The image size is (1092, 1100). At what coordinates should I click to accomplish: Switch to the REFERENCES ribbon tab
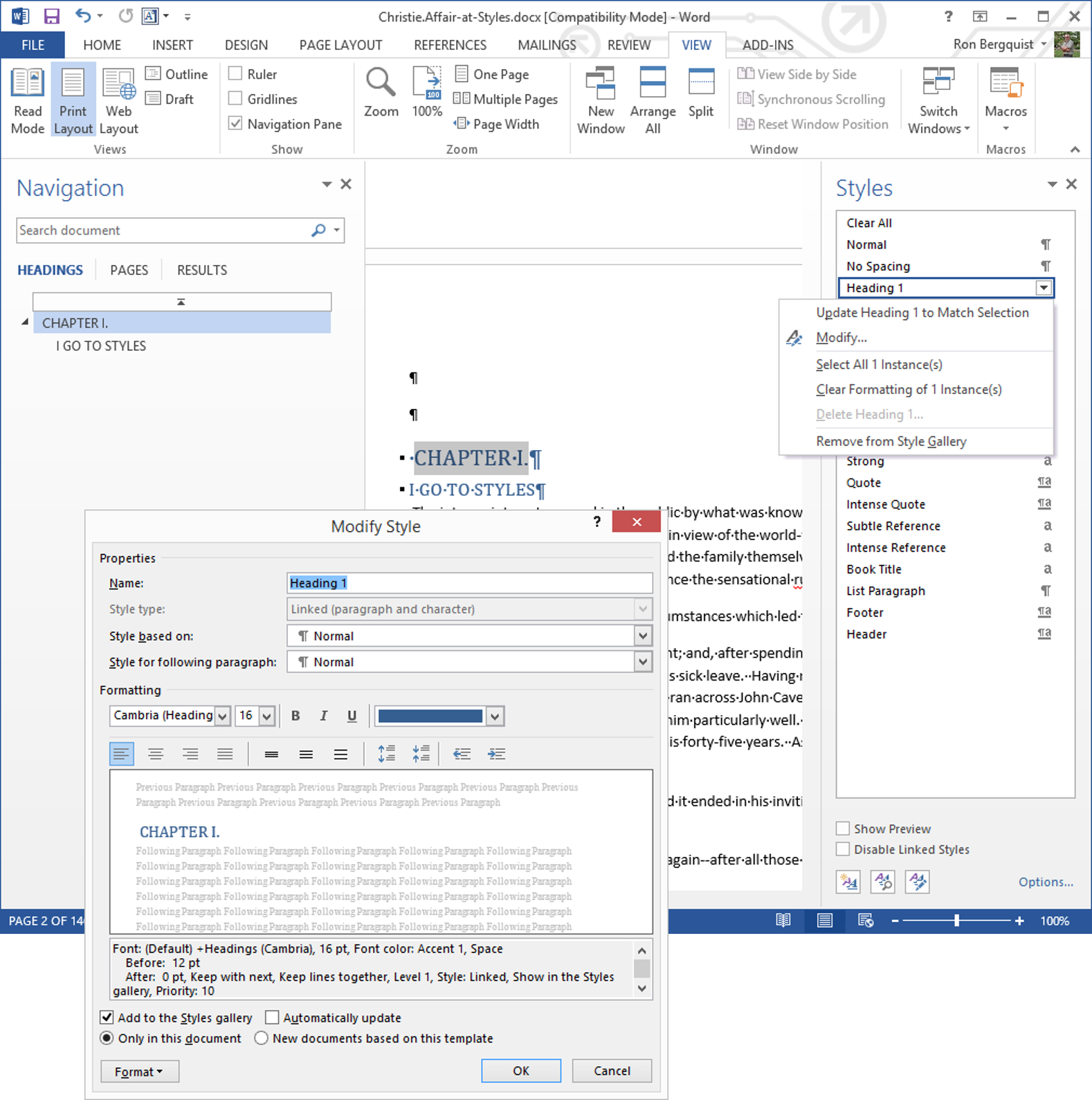(x=450, y=45)
